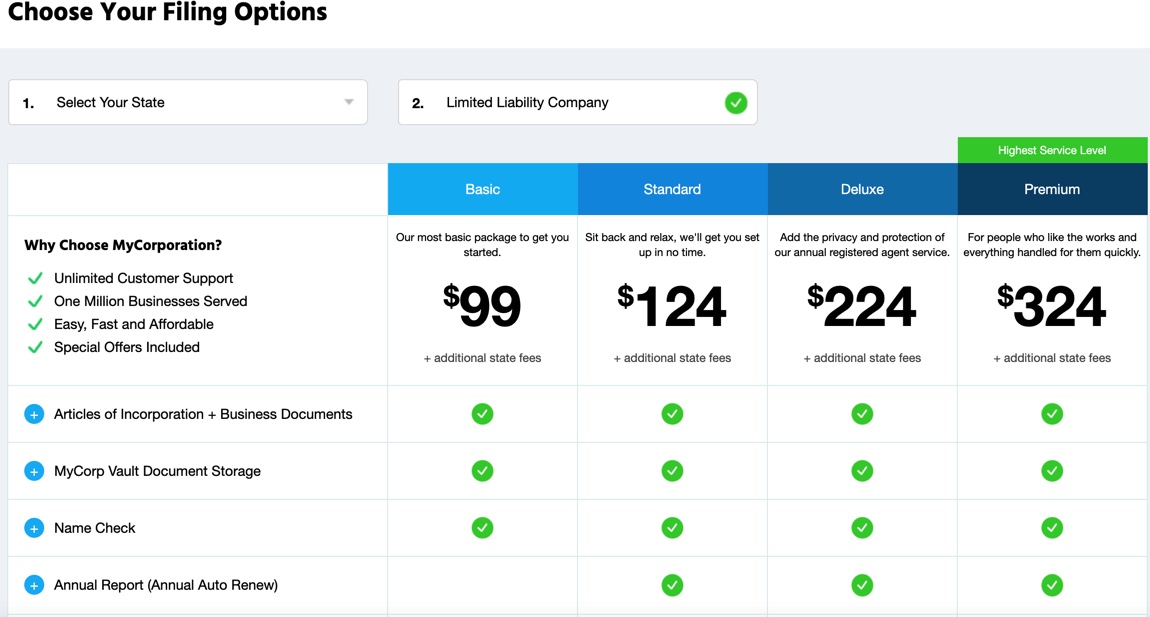The width and height of the screenshot is (1150, 617).
Task: Expand the MyCorp Vault Document Storage row
Action: (x=34, y=471)
